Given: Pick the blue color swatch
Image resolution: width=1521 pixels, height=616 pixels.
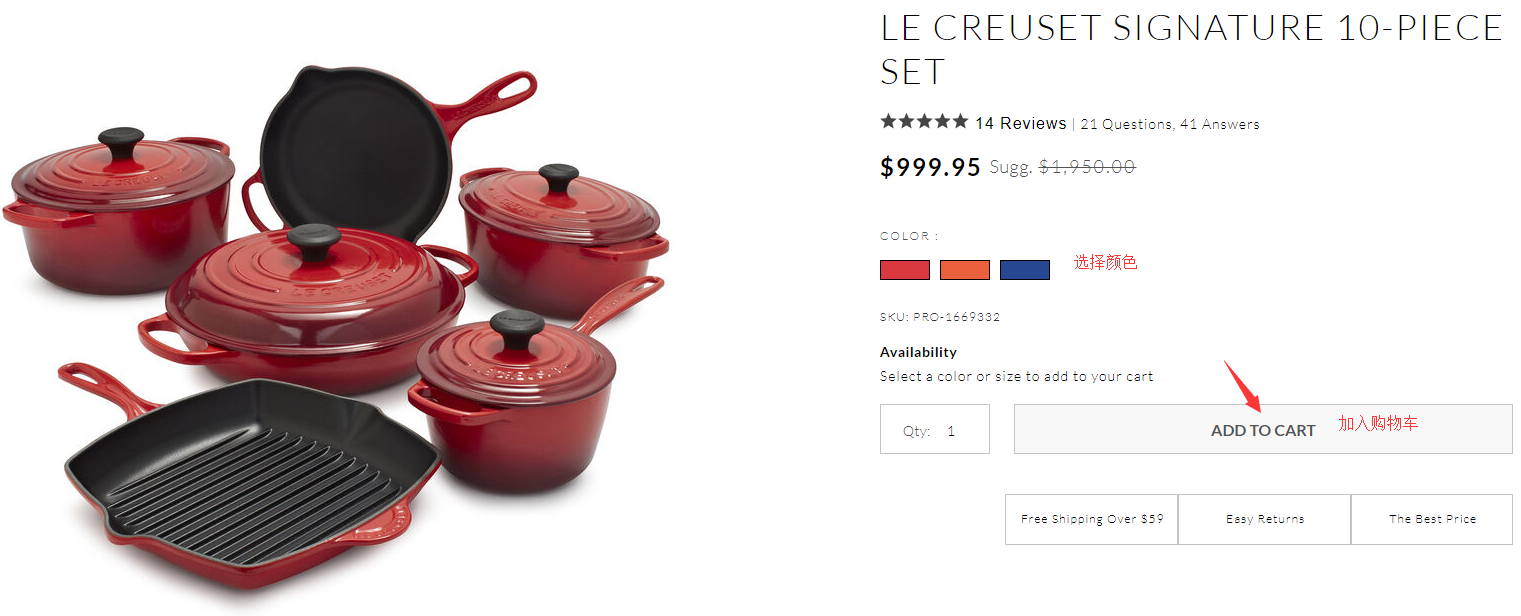Looking at the screenshot, I should [1024, 270].
